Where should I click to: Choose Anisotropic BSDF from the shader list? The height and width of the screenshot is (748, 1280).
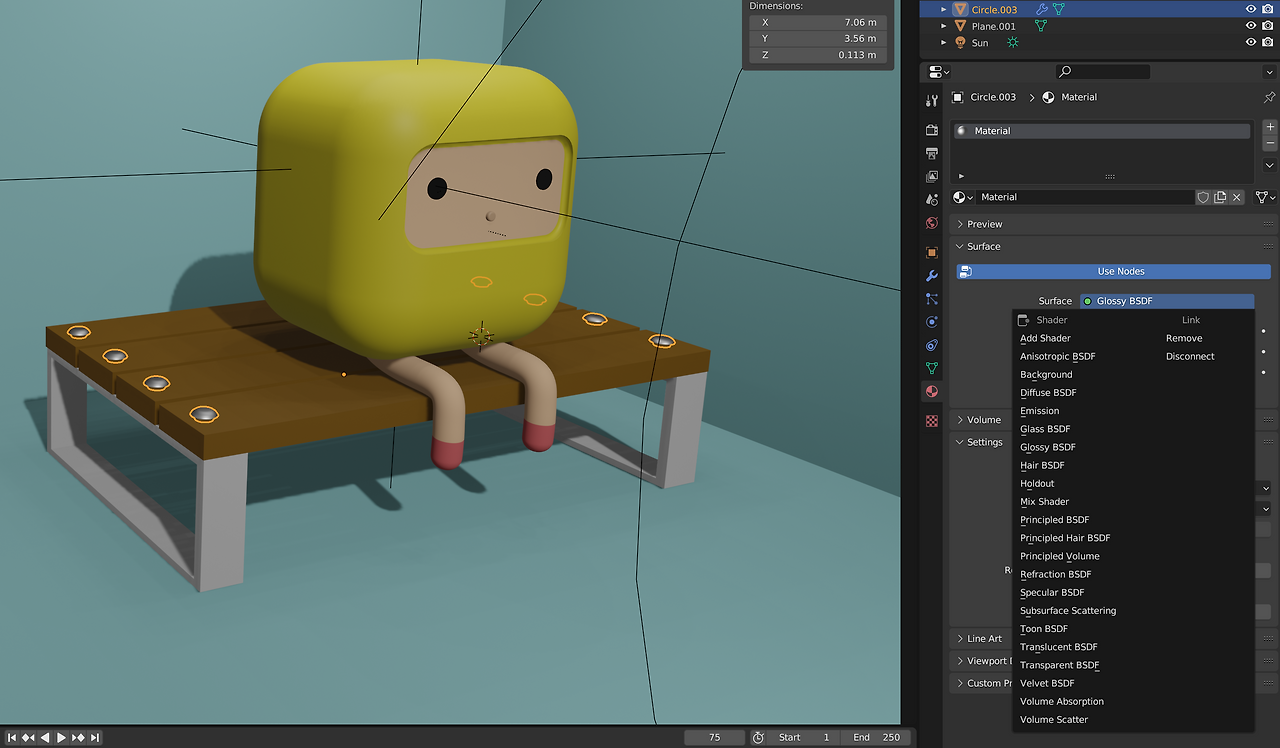pyautogui.click(x=1057, y=356)
